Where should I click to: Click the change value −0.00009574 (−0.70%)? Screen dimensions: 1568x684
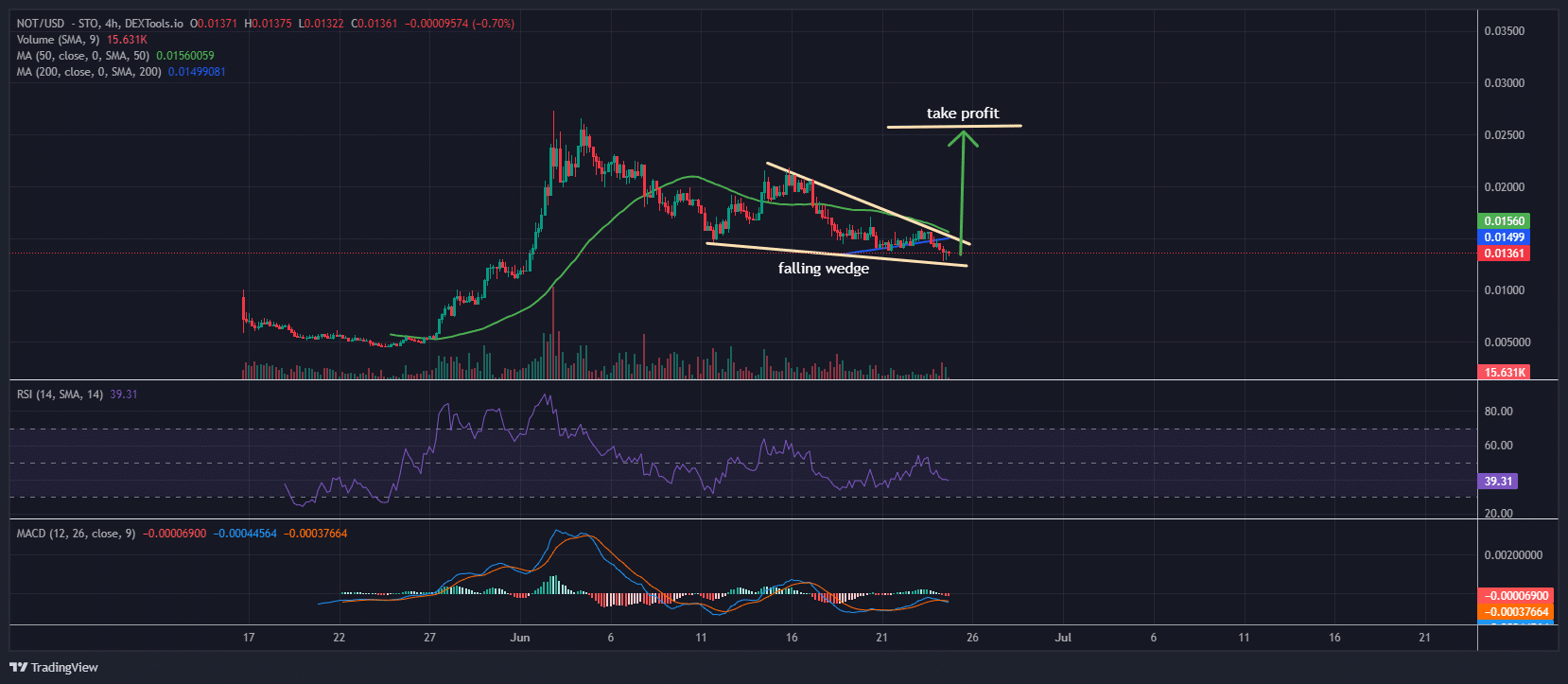coord(460,24)
